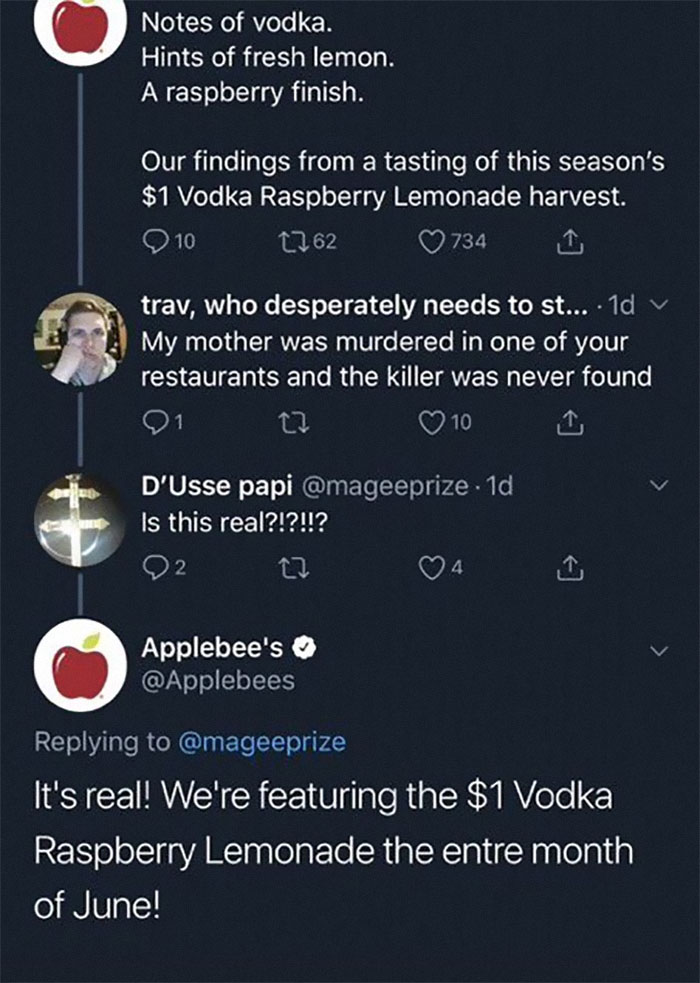The width and height of the screenshot is (700, 983).
Task: Open the chevron on Applebee's reply
Action: click(x=659, y=648)
